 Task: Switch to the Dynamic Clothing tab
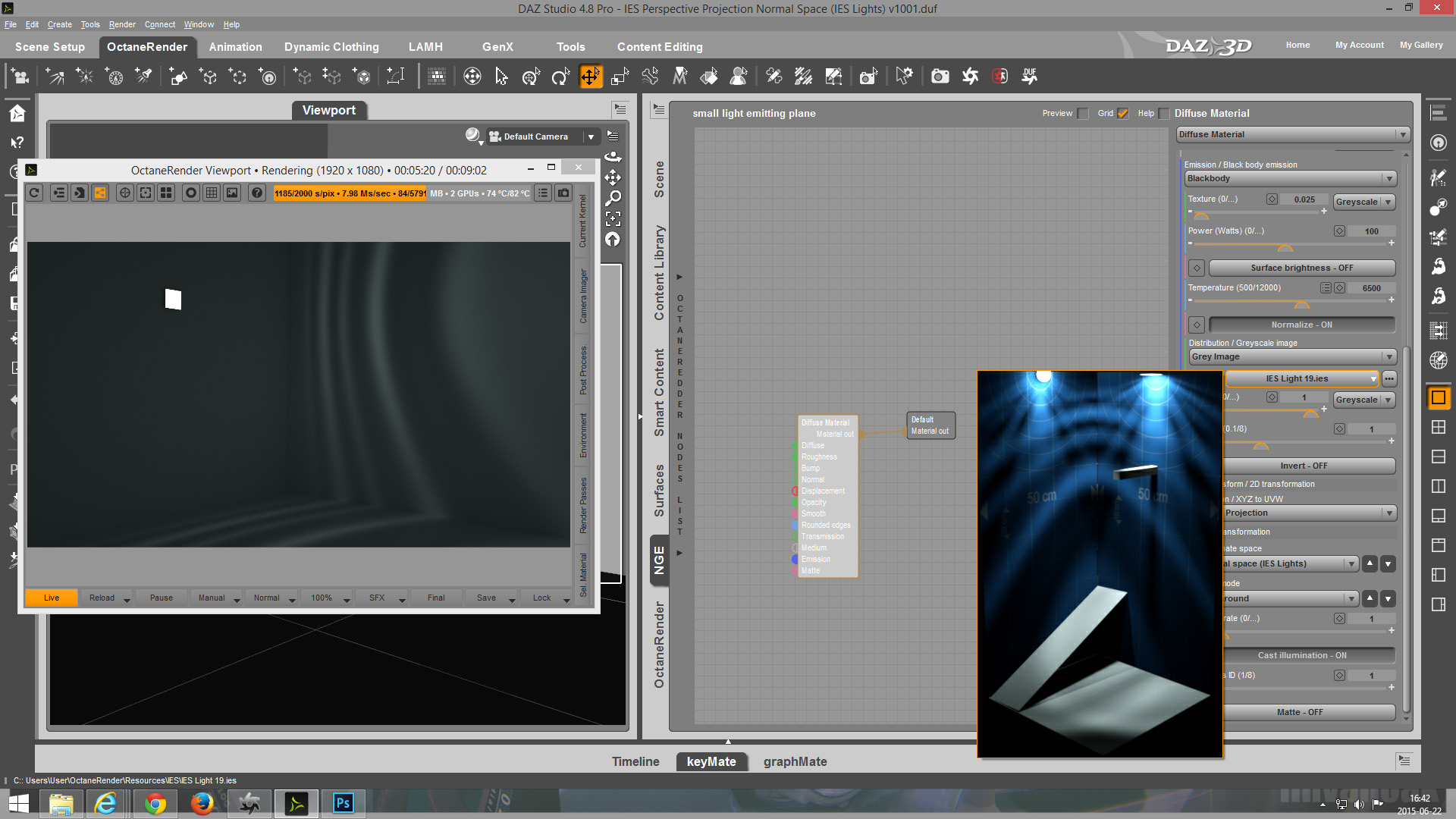coord(331,47)
